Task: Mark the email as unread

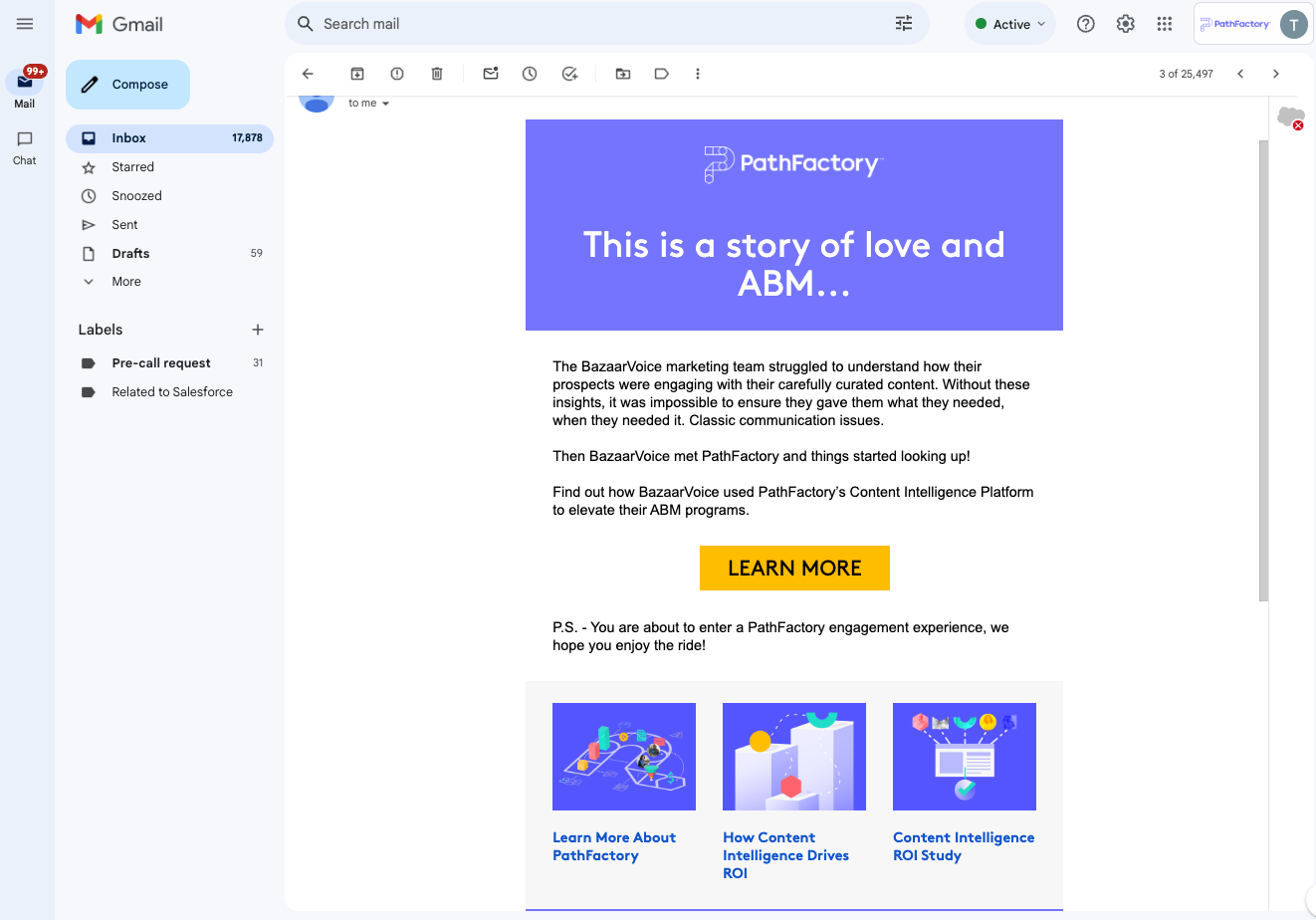Action: (491, 74)
